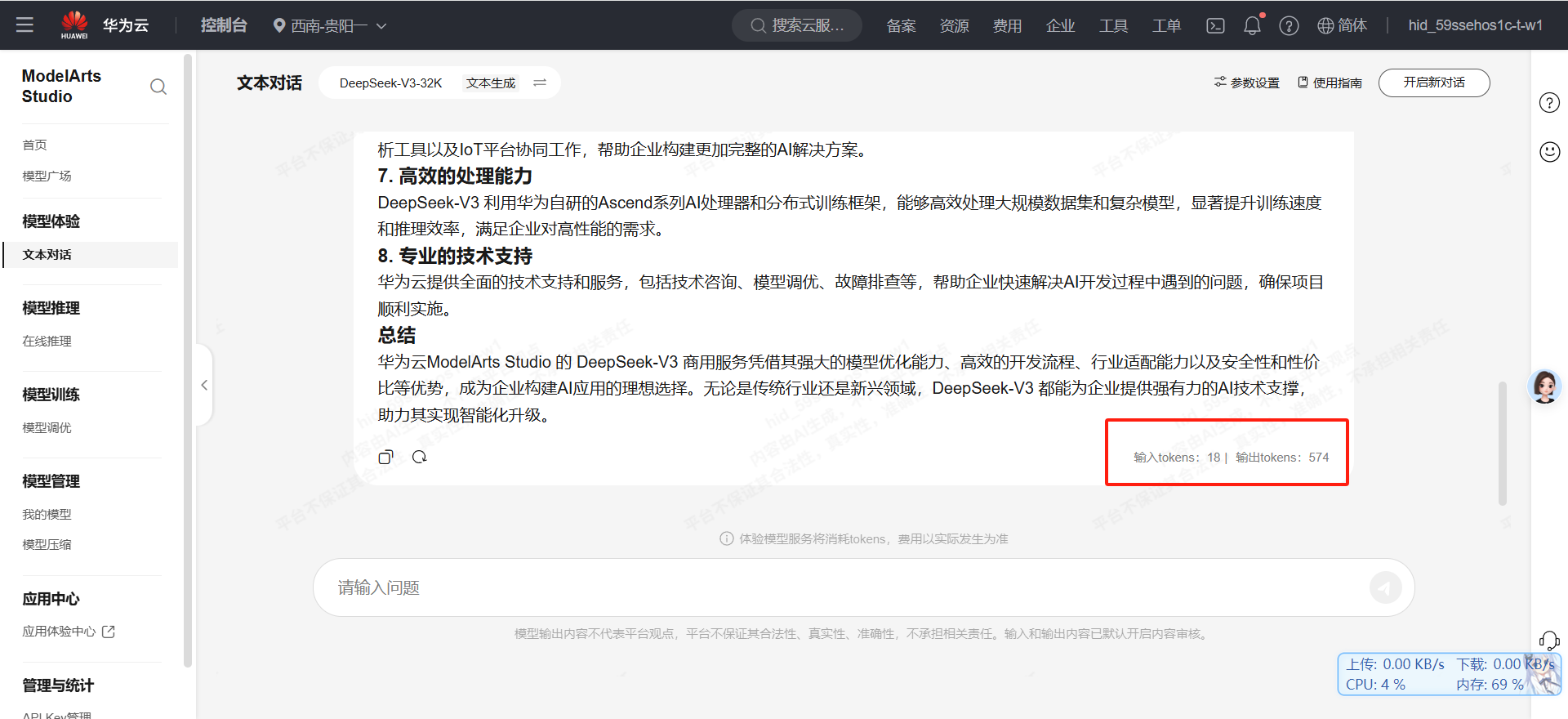Click the 控制台 console link
1568x719 pixels.
click(224, 25)
